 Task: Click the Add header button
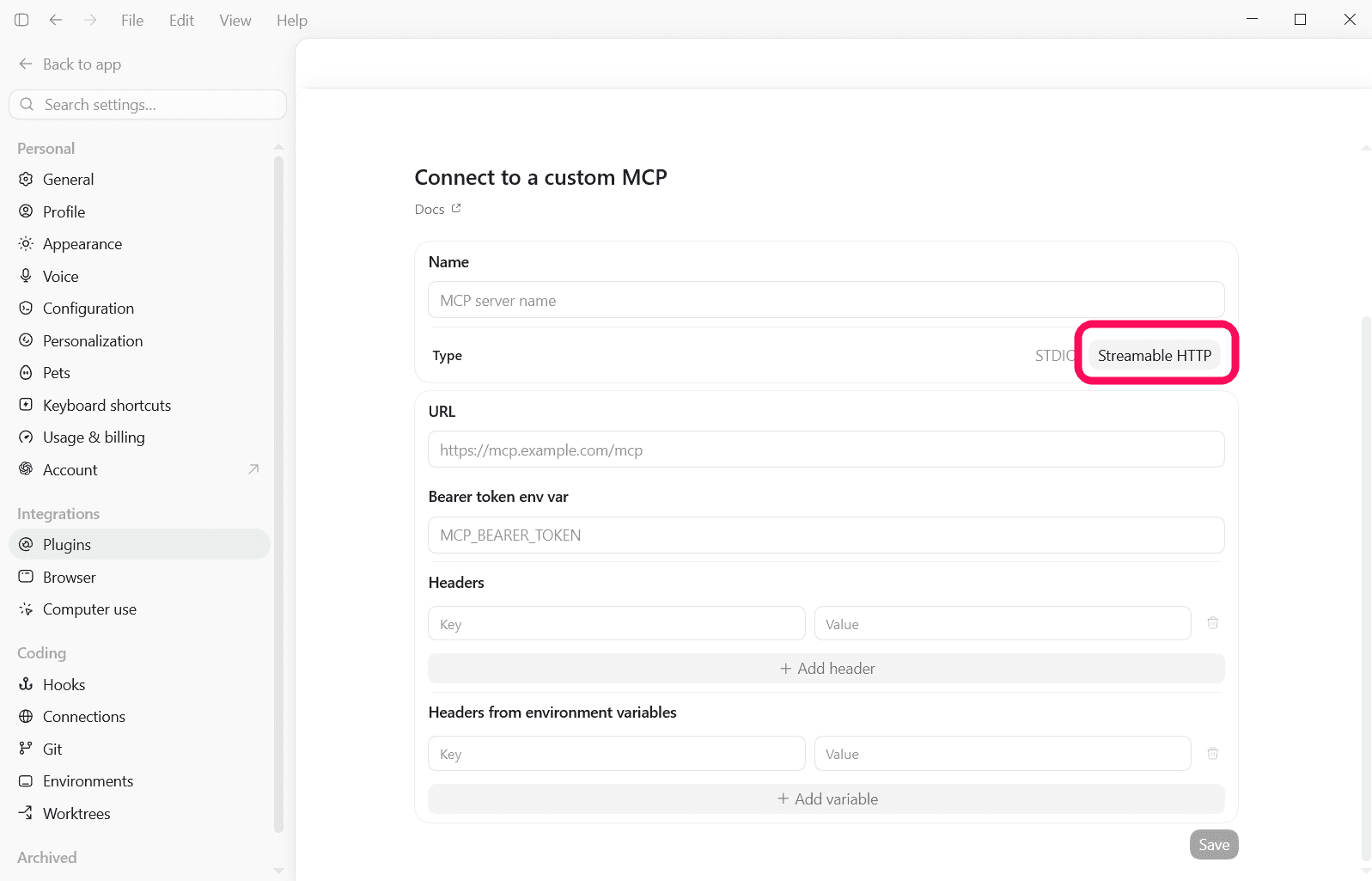tap(826, 669)
